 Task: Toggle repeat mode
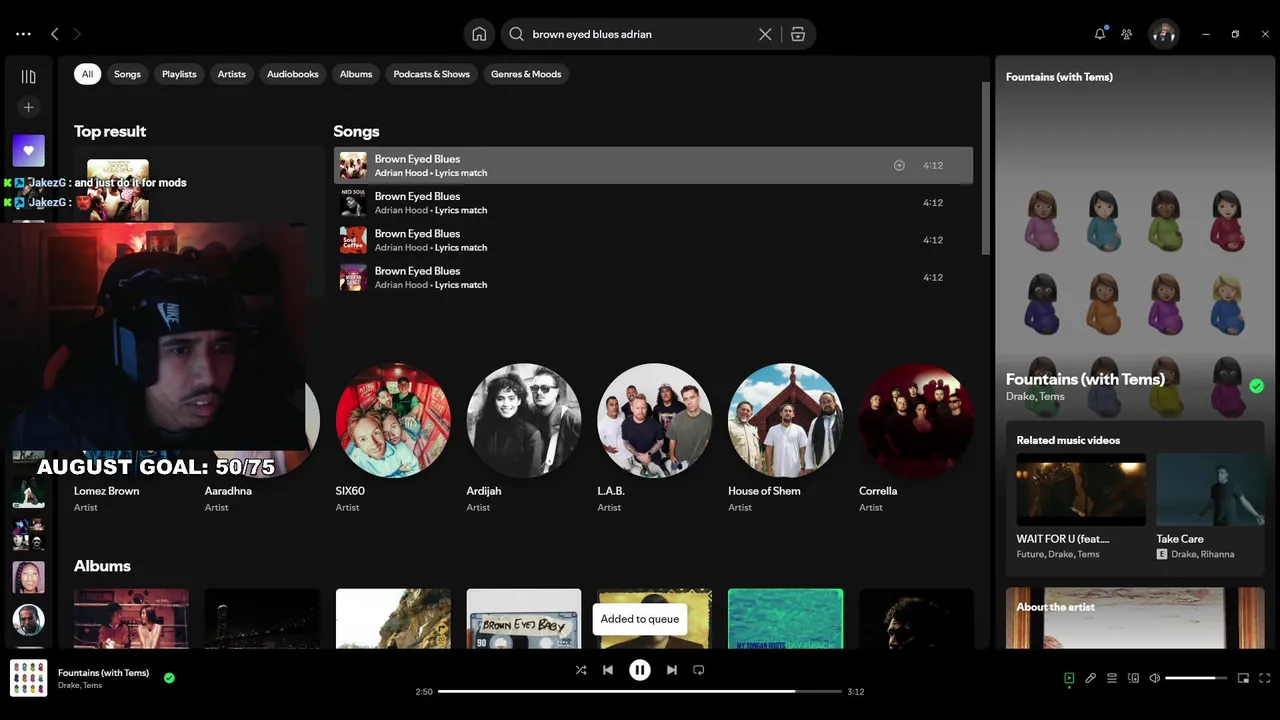[699, 670]
